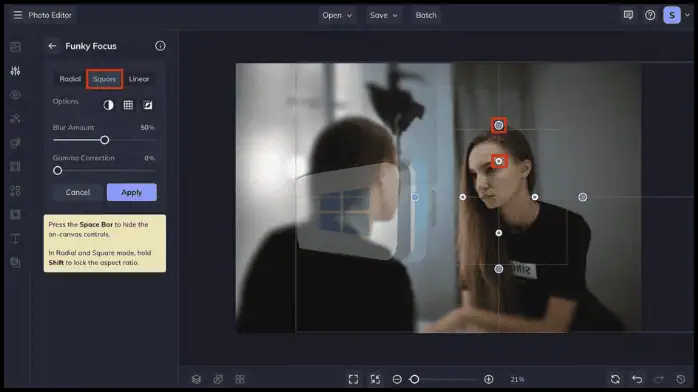Click the Photo Editor title text

coord(50,15)
